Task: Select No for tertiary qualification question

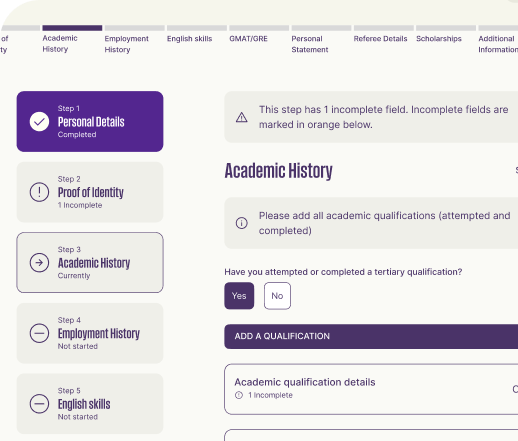Action: [277, 296]
